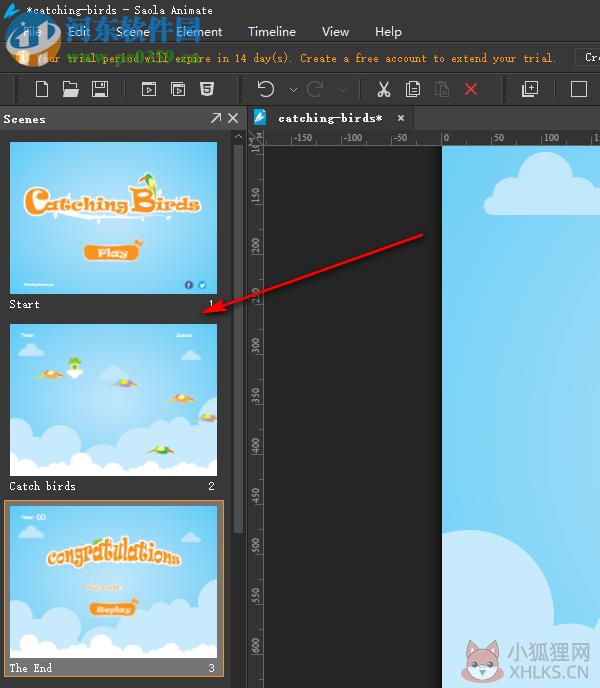The image size is (600, 688).
Task: Click The End scene name label
Action: click(x=31, y=668)
